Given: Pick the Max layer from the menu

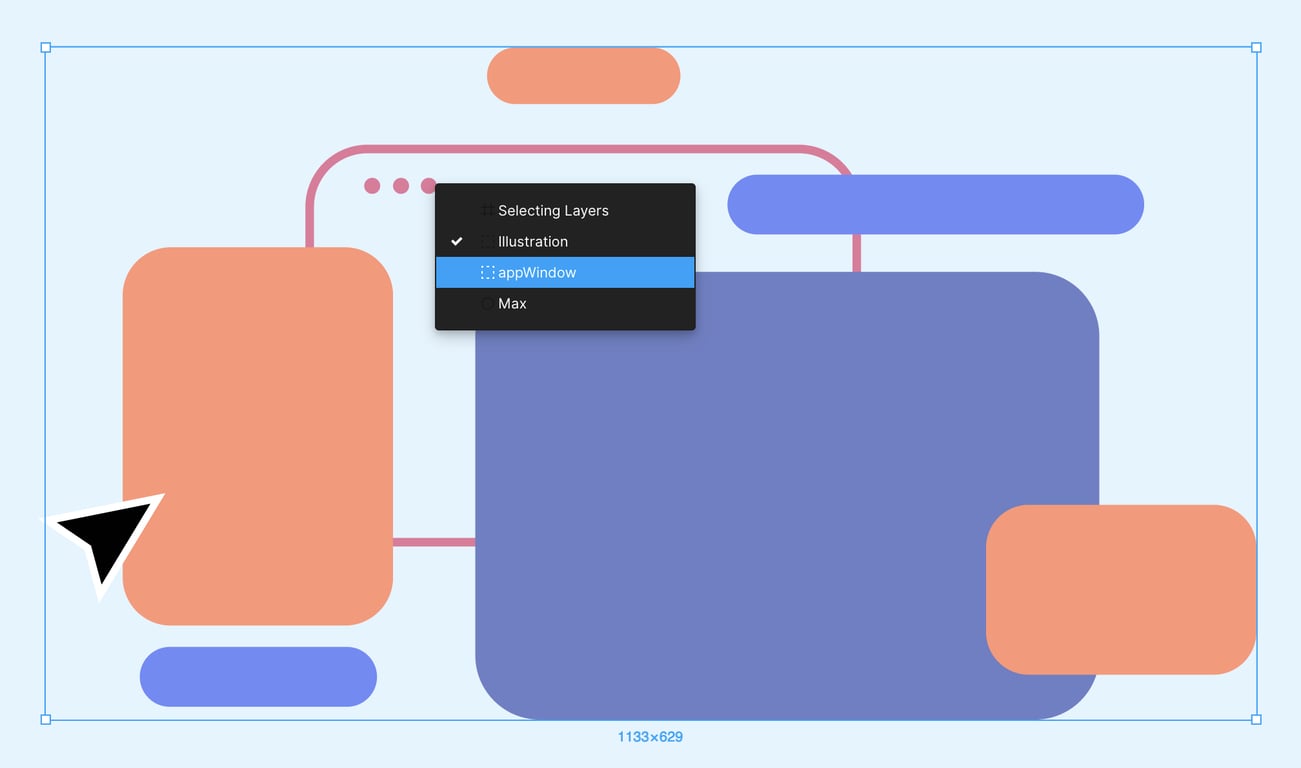Looking at the screenshot, I should pos(512,303).
